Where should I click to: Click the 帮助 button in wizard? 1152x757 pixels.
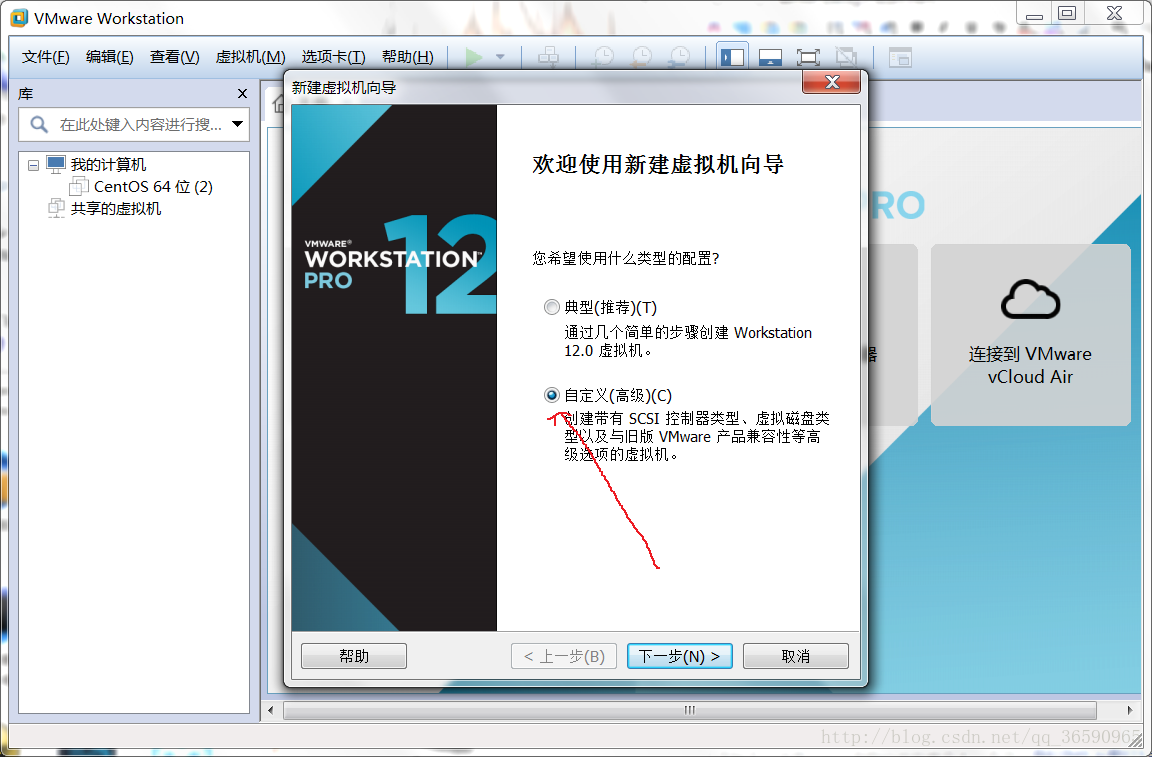pyautogui.click(x=353, y=656)
